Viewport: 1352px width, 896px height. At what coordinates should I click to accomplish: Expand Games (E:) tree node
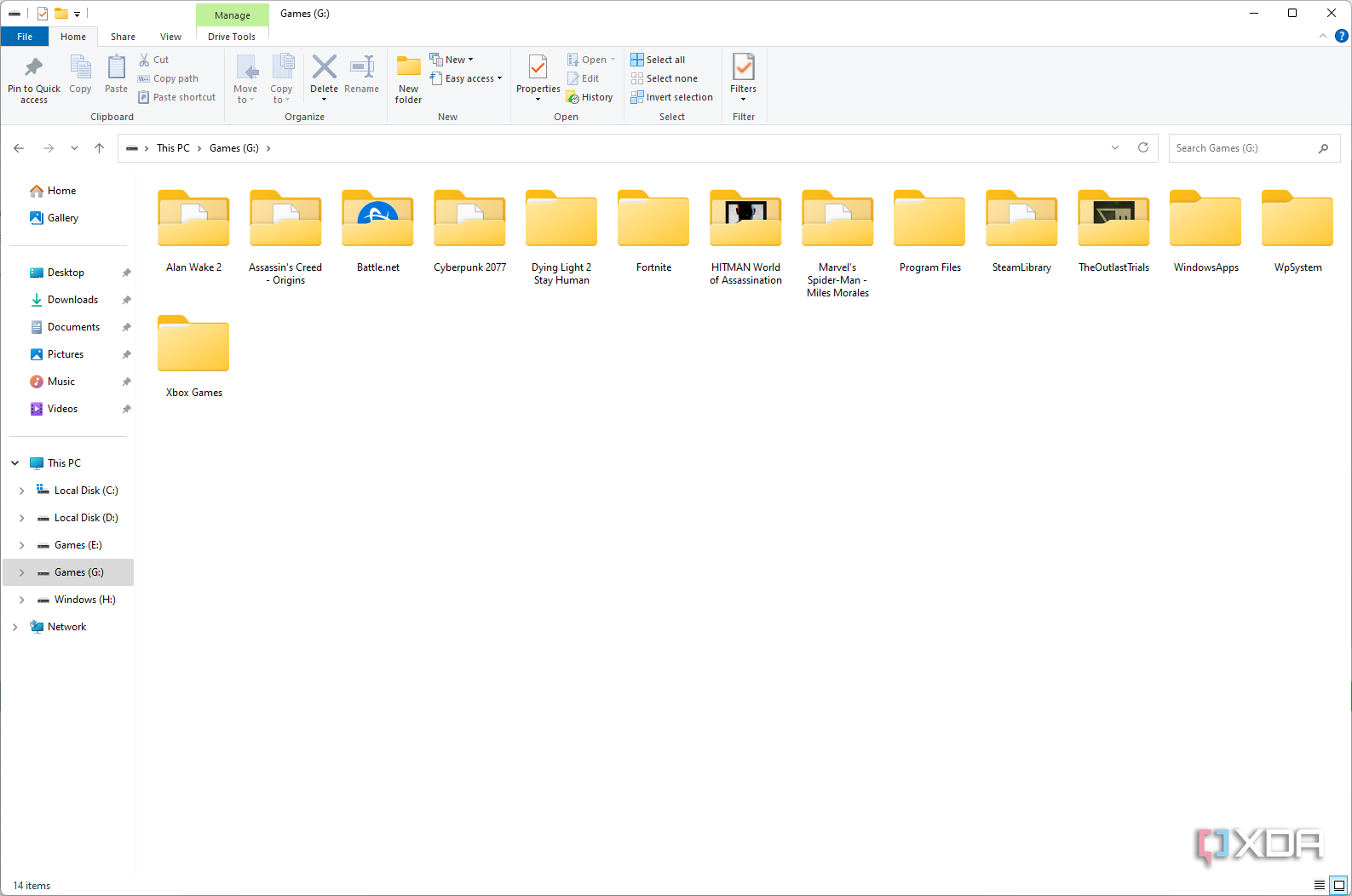point(22,545)
